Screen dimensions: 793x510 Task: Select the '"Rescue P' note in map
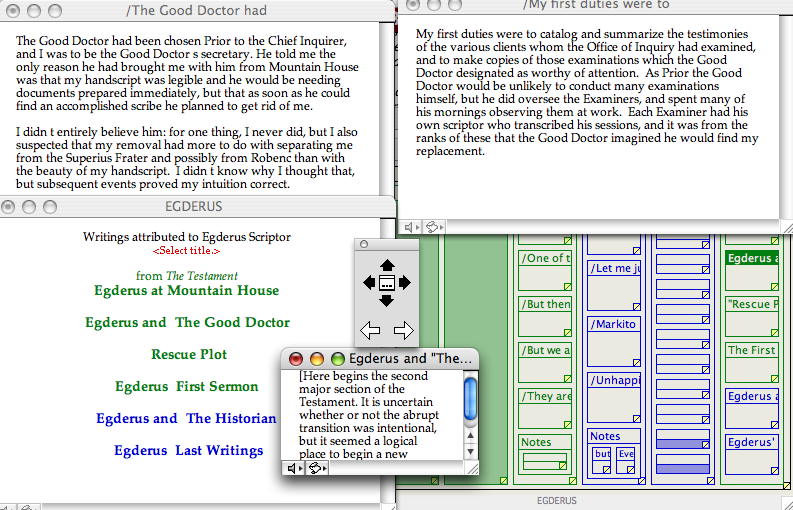tap(752, 317)
